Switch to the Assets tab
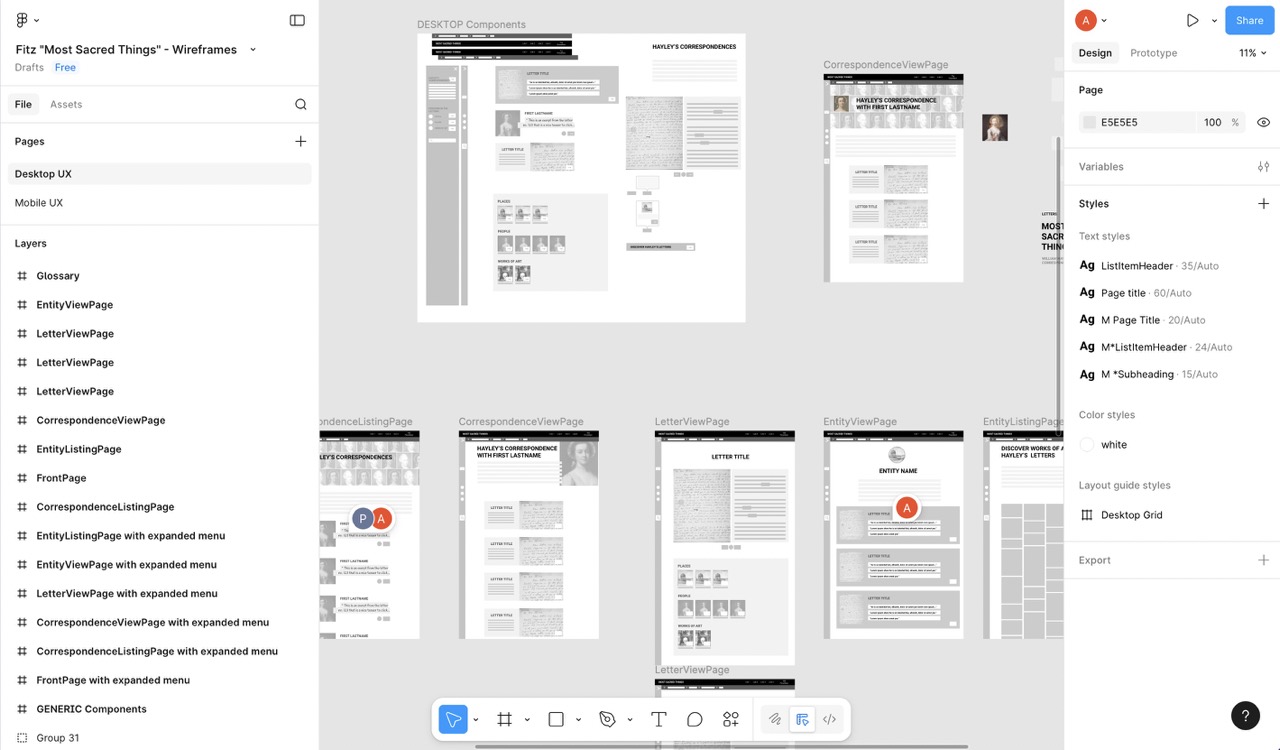This screenshot has height=750, width=1280. (66, 104)
